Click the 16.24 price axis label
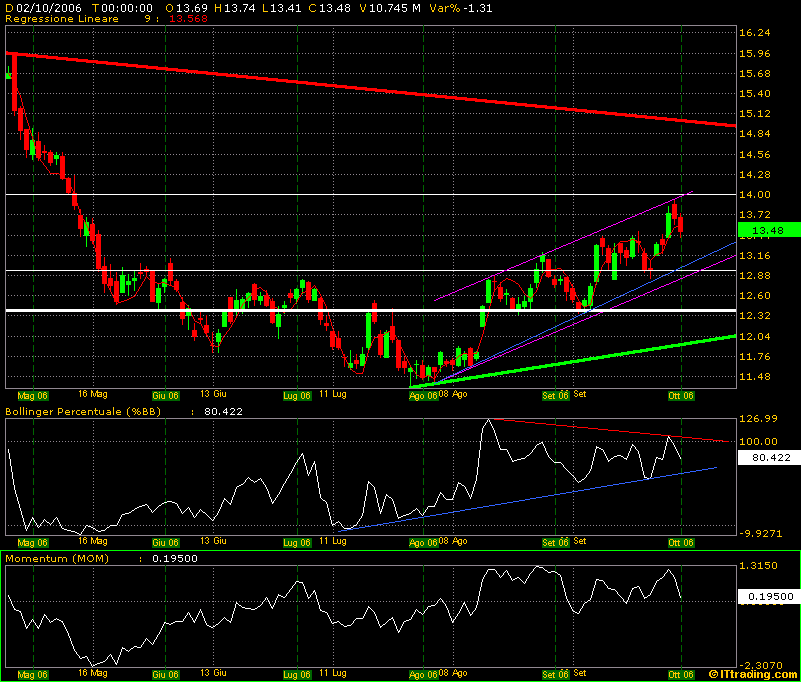Screen dimensions: 801x682 pos(754,33)
